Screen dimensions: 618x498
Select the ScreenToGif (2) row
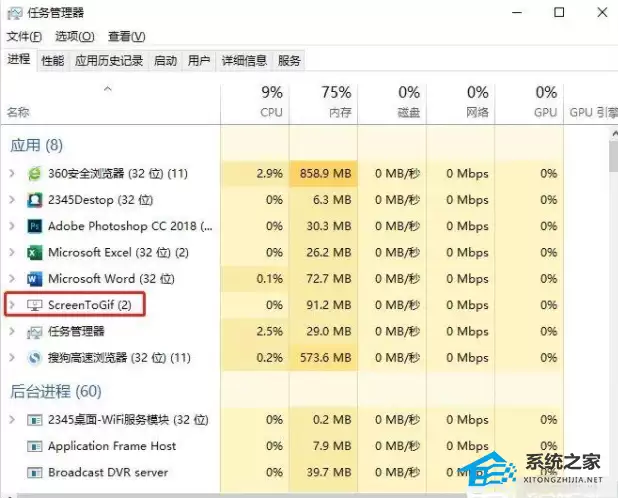pyautogui.click(x=282, y=305)
